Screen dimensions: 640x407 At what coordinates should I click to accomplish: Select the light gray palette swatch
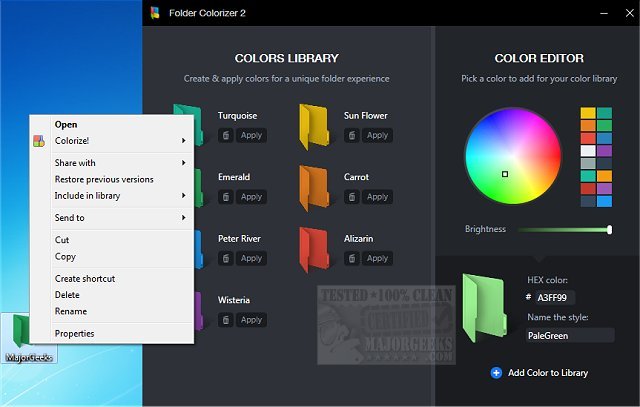point(588,163)
